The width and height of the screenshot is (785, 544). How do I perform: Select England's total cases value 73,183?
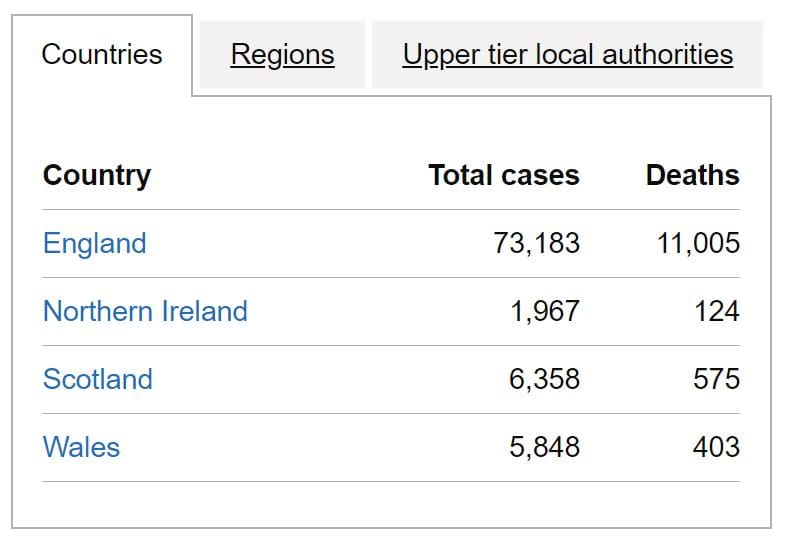(x=536, y=243)
